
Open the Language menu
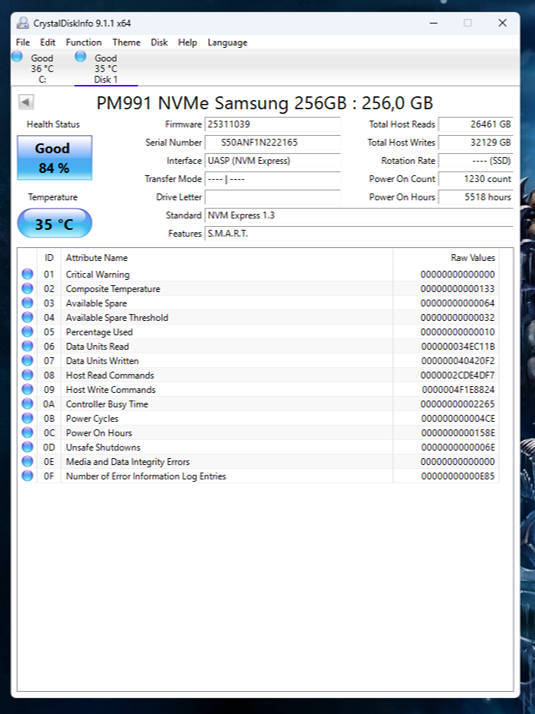[228, 42]
